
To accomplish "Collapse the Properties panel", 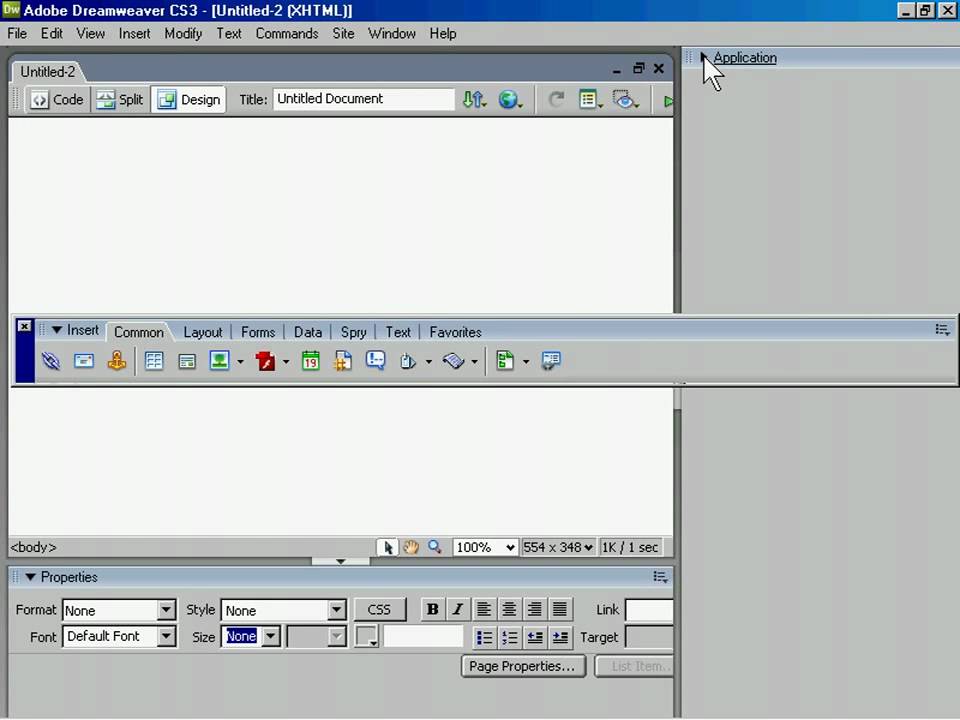I will tap(30, 577).
